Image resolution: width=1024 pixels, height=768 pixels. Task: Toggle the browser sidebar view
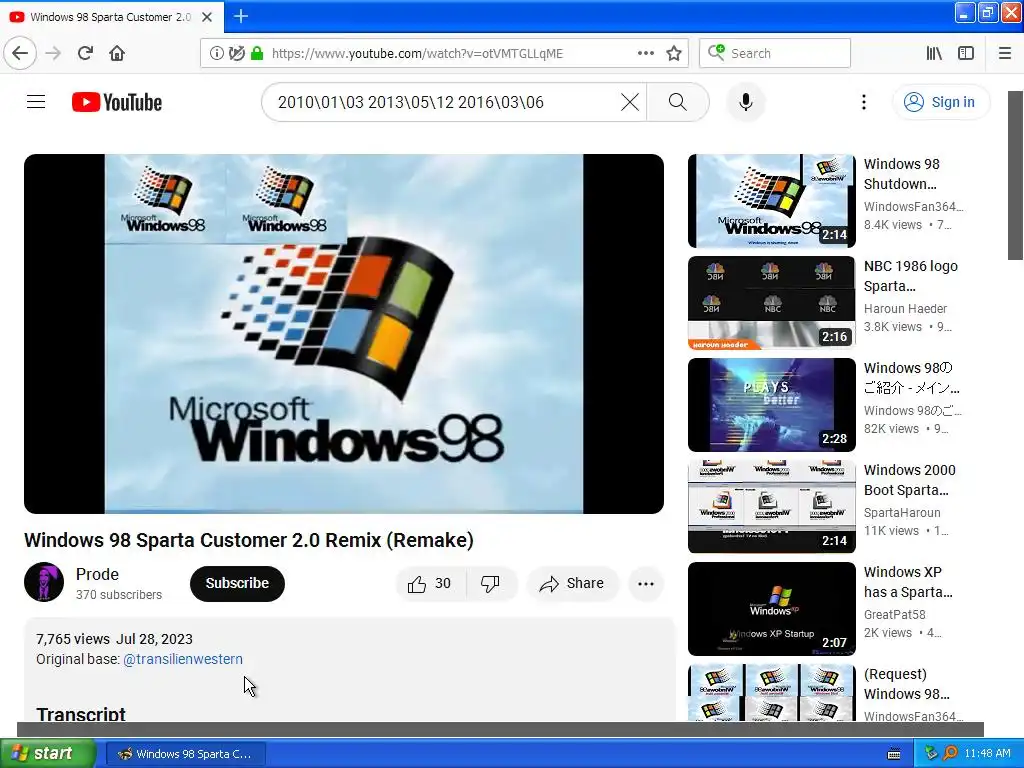(966, 54)
